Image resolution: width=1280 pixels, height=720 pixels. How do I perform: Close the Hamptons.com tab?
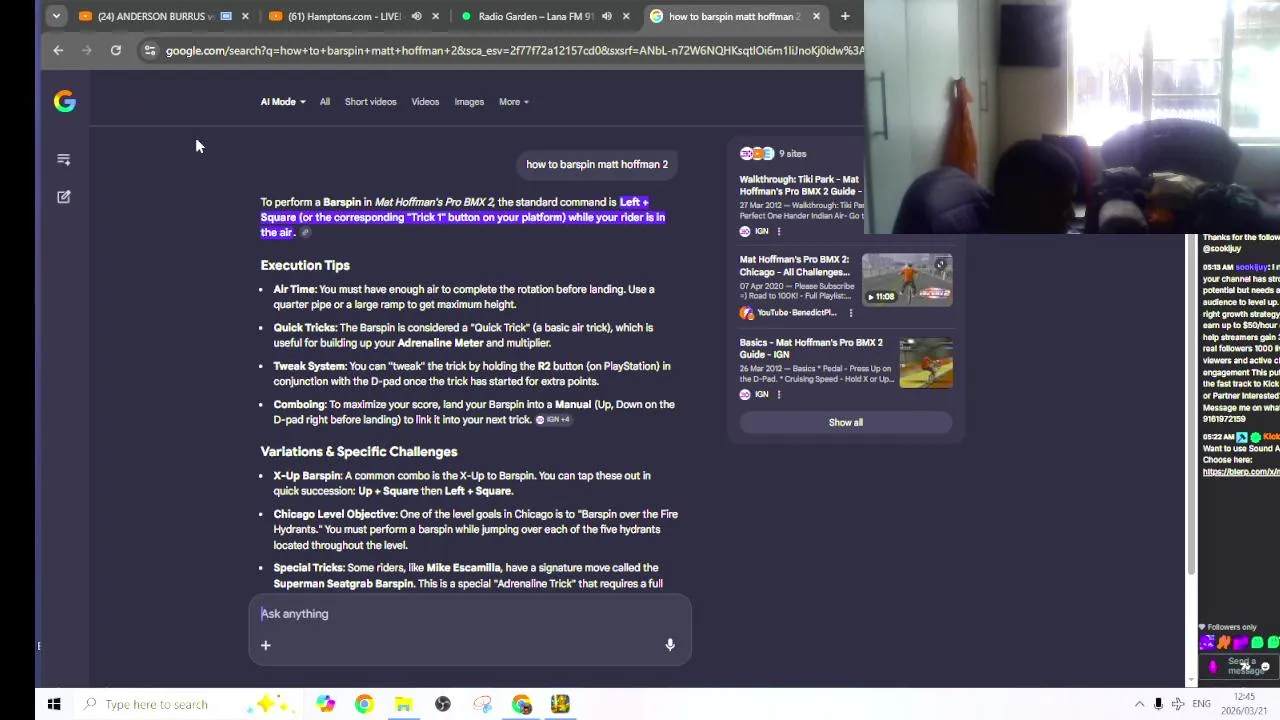(435, 16)
